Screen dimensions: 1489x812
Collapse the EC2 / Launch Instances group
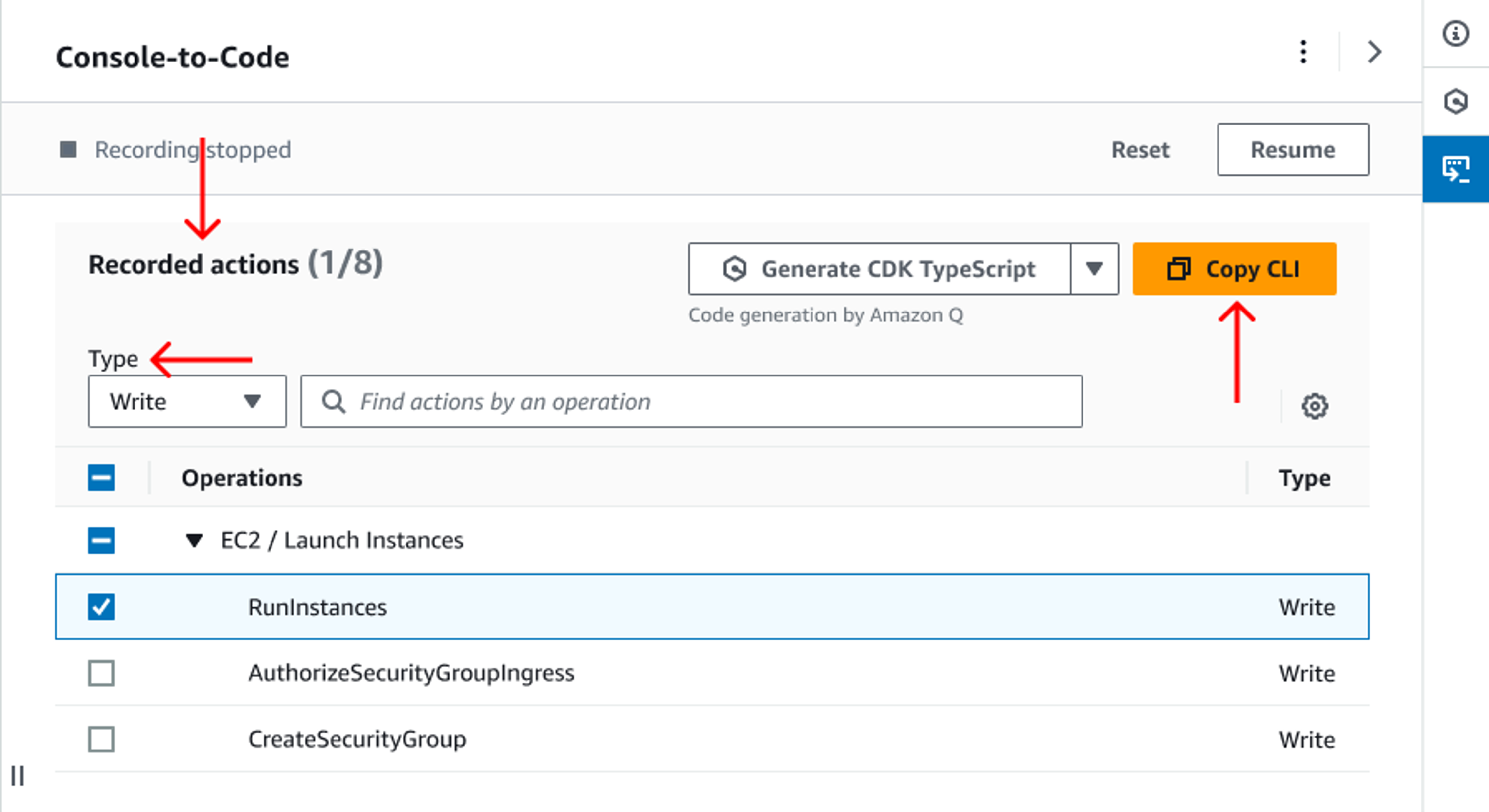click(194, 541)
